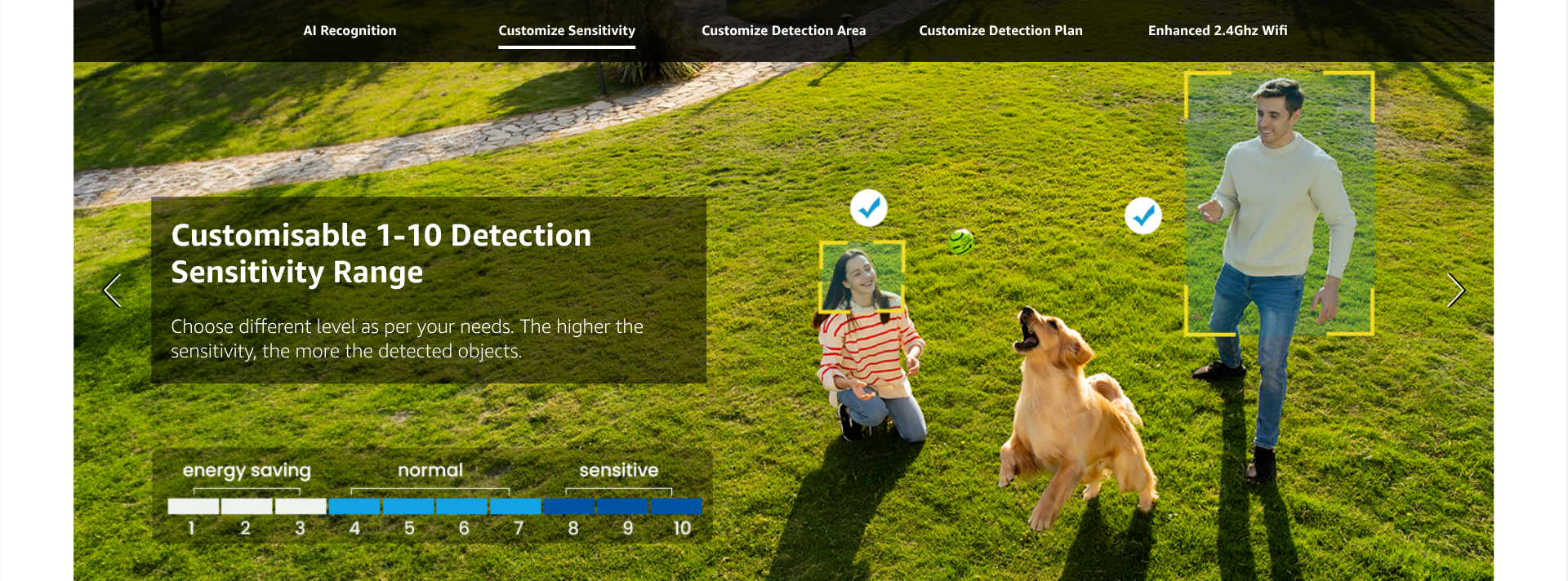Click the 'sensitive' sensitivity label
The image size is (1568, 581).
pyautogui.click(x=619, y=470)
